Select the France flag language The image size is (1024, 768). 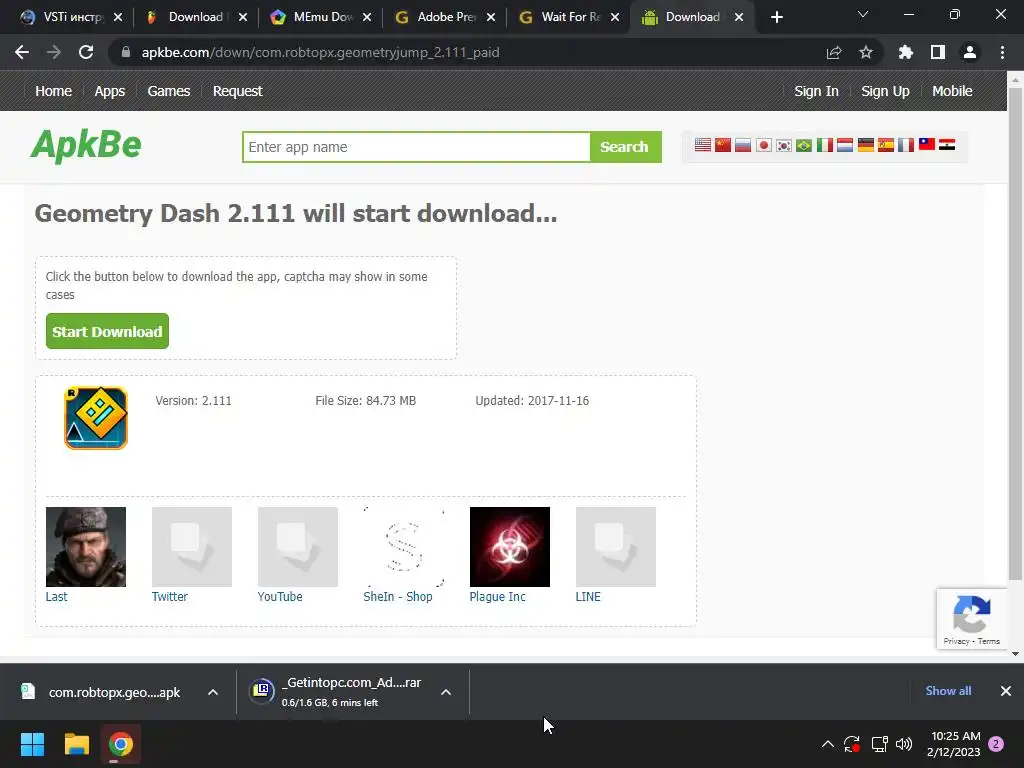906,145
